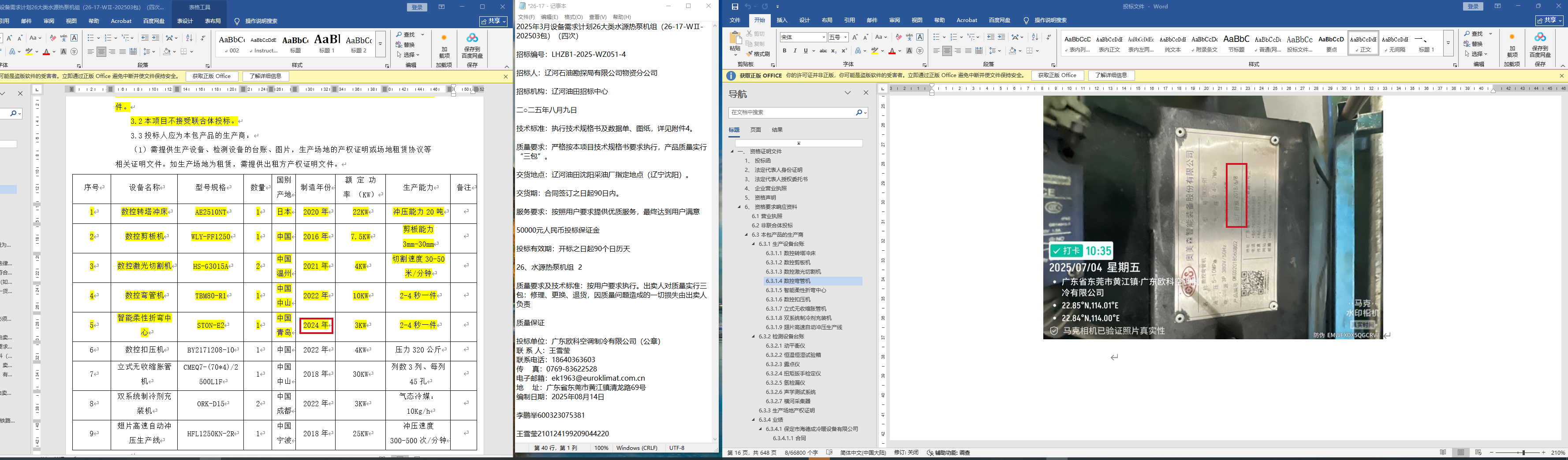Viewport: 1568px width, 460px height.
Task: Click 获取正版 Office button in right Word window
Action: tap(1057, 75)
